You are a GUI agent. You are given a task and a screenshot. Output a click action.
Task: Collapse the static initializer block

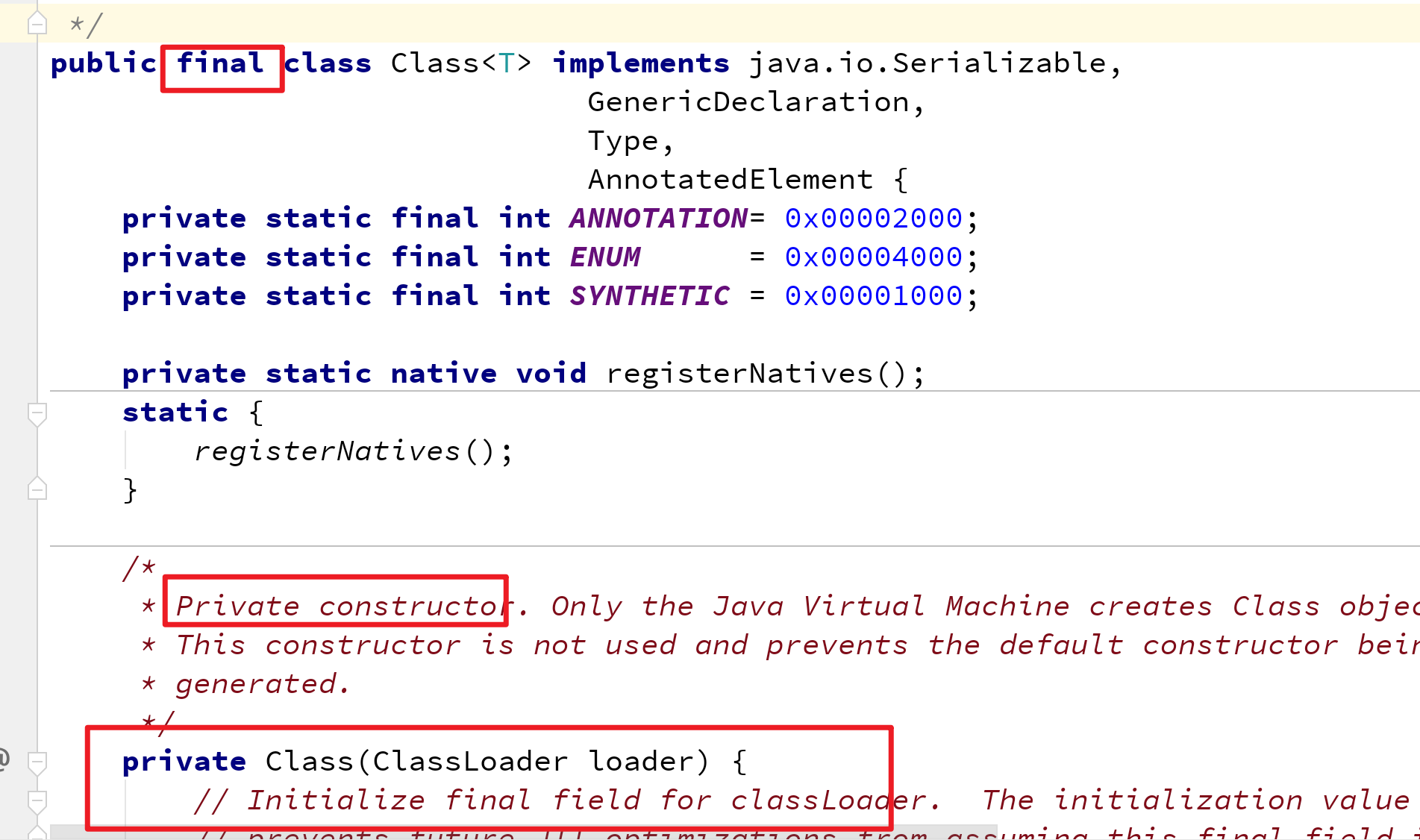(x=37, y=413)
